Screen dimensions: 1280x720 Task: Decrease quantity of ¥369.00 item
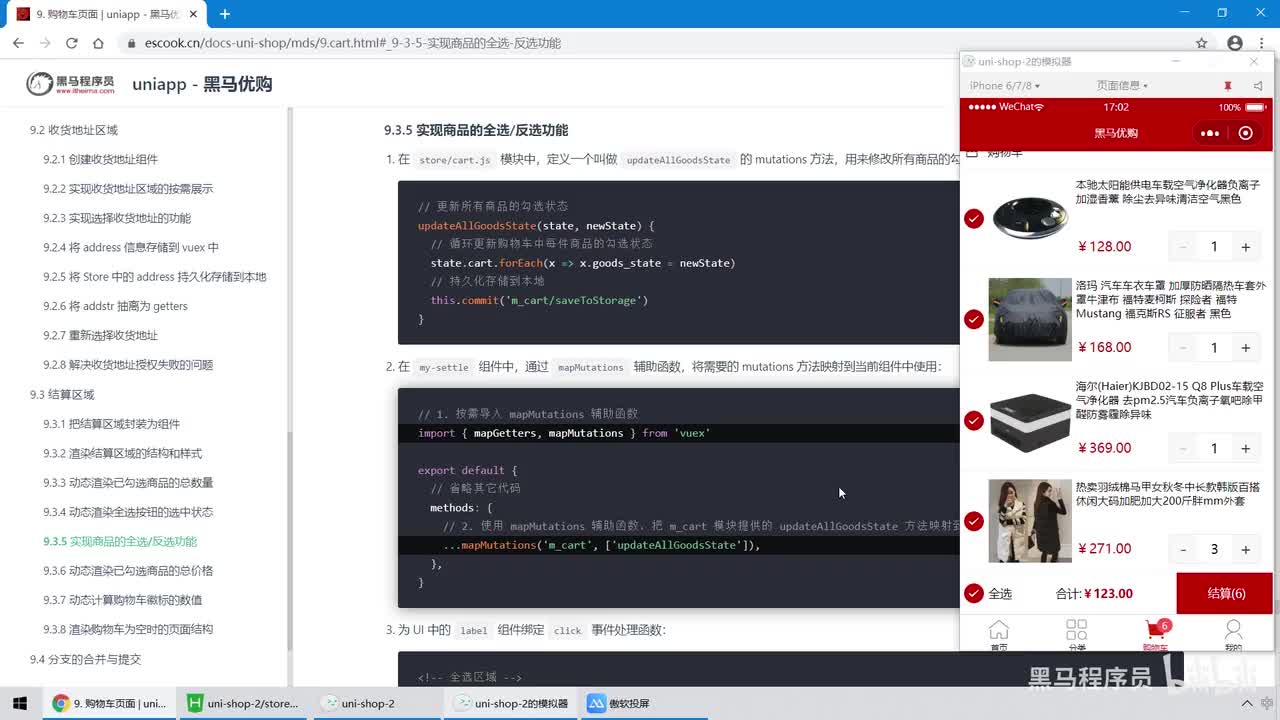point(1183,449)
